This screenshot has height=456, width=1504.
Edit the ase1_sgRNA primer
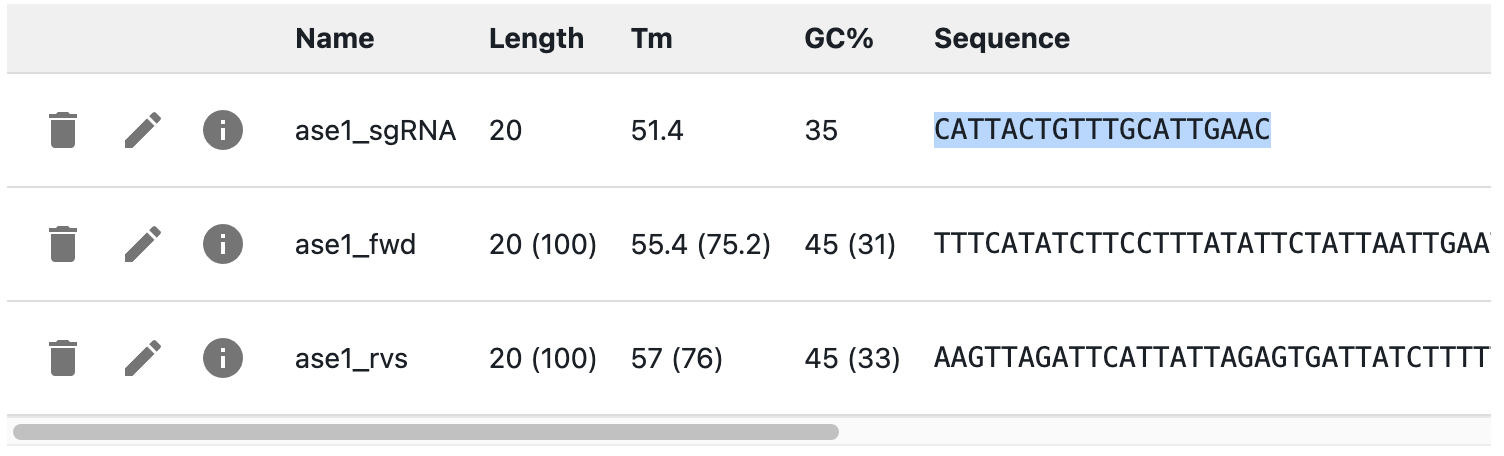point(142,130)
